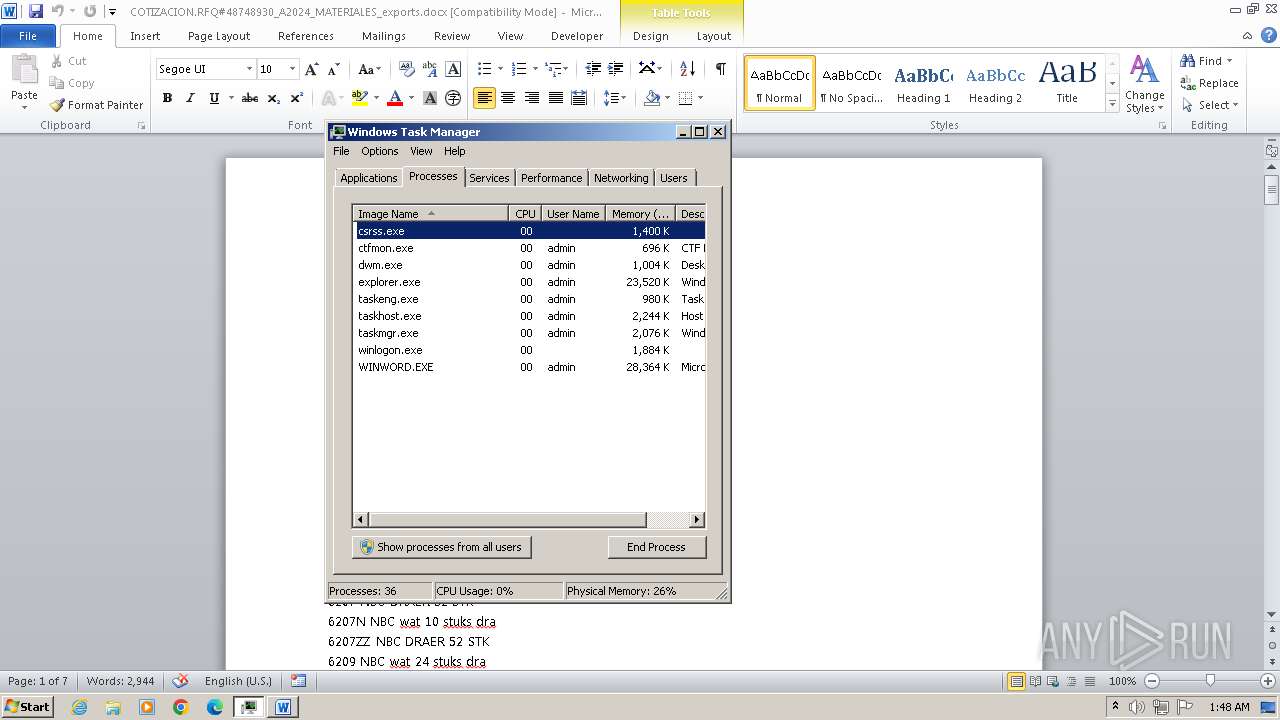Increase paragraph indent
1280x720 pixels.
(616, 69)
